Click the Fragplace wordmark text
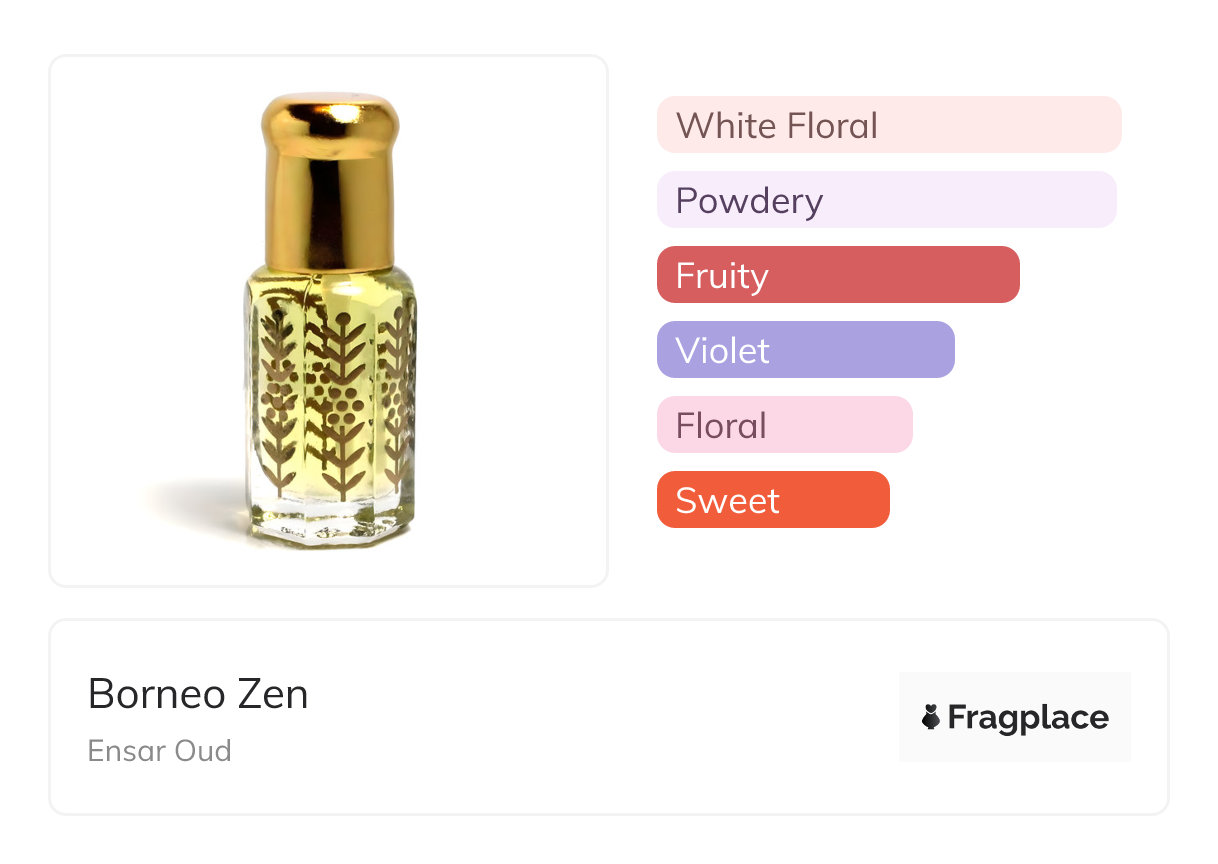This screenshot has height=864, width=1218. 1028,718
